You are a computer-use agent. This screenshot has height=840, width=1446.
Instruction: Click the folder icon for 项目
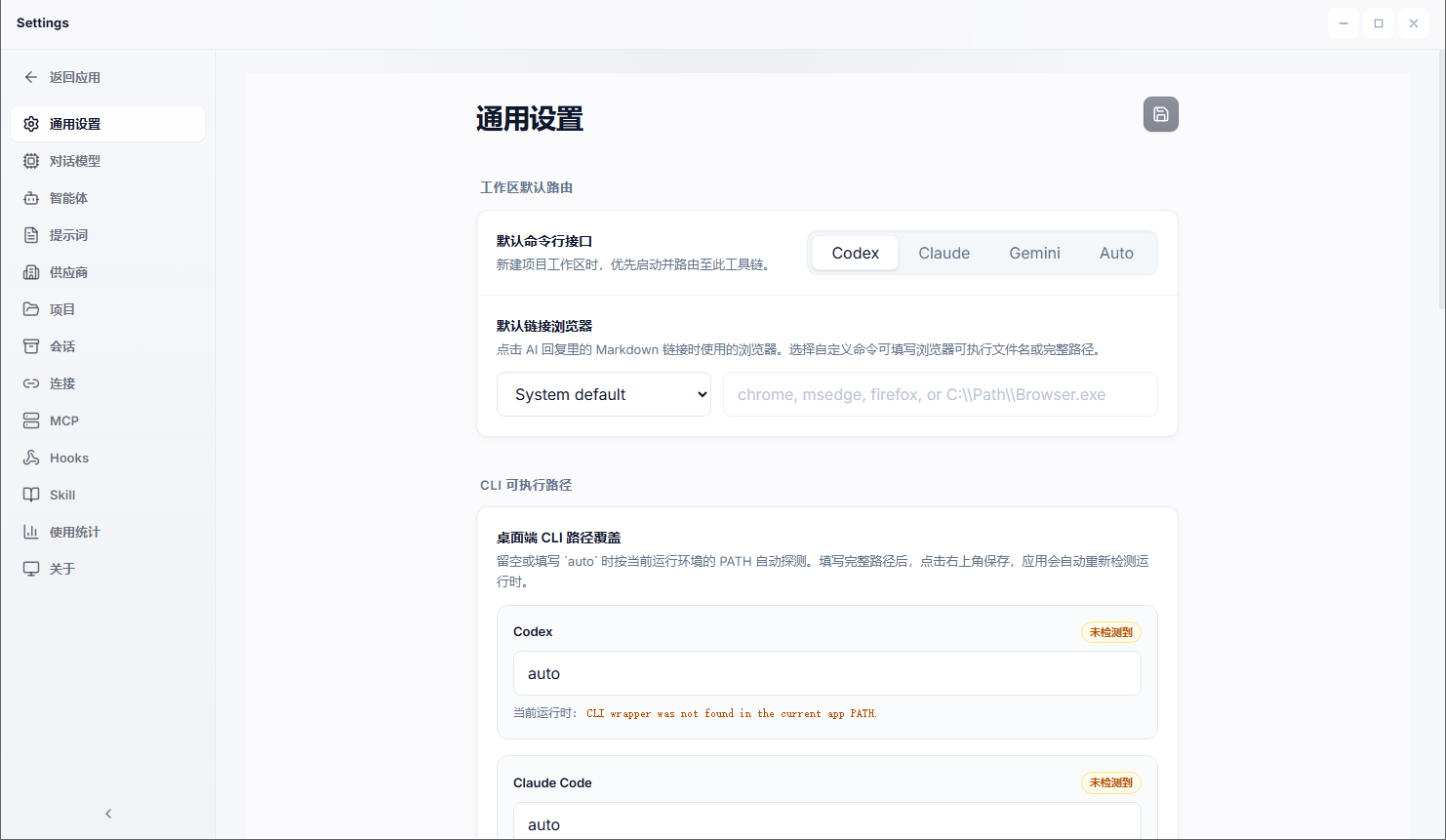coord(31,309)
